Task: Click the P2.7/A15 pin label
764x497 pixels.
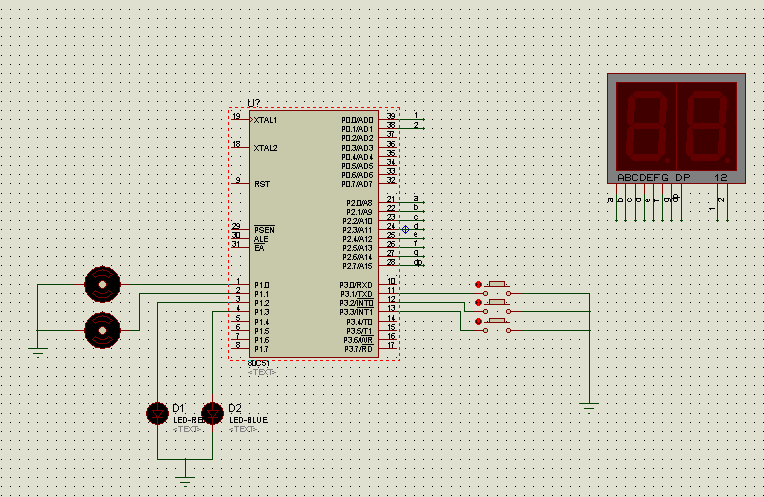Action: click(357, 266)
